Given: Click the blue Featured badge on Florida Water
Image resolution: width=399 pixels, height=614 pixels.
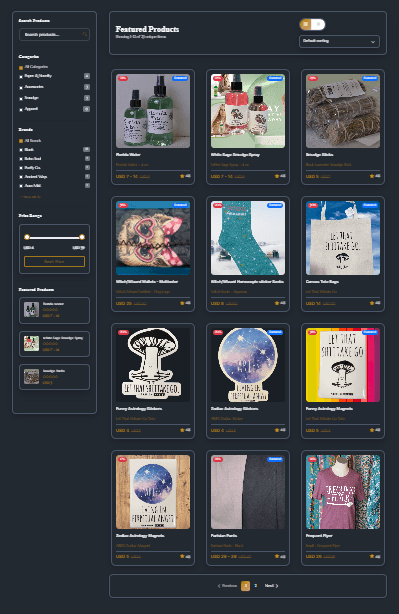Looking at the screenshot, I should [180, 78].
